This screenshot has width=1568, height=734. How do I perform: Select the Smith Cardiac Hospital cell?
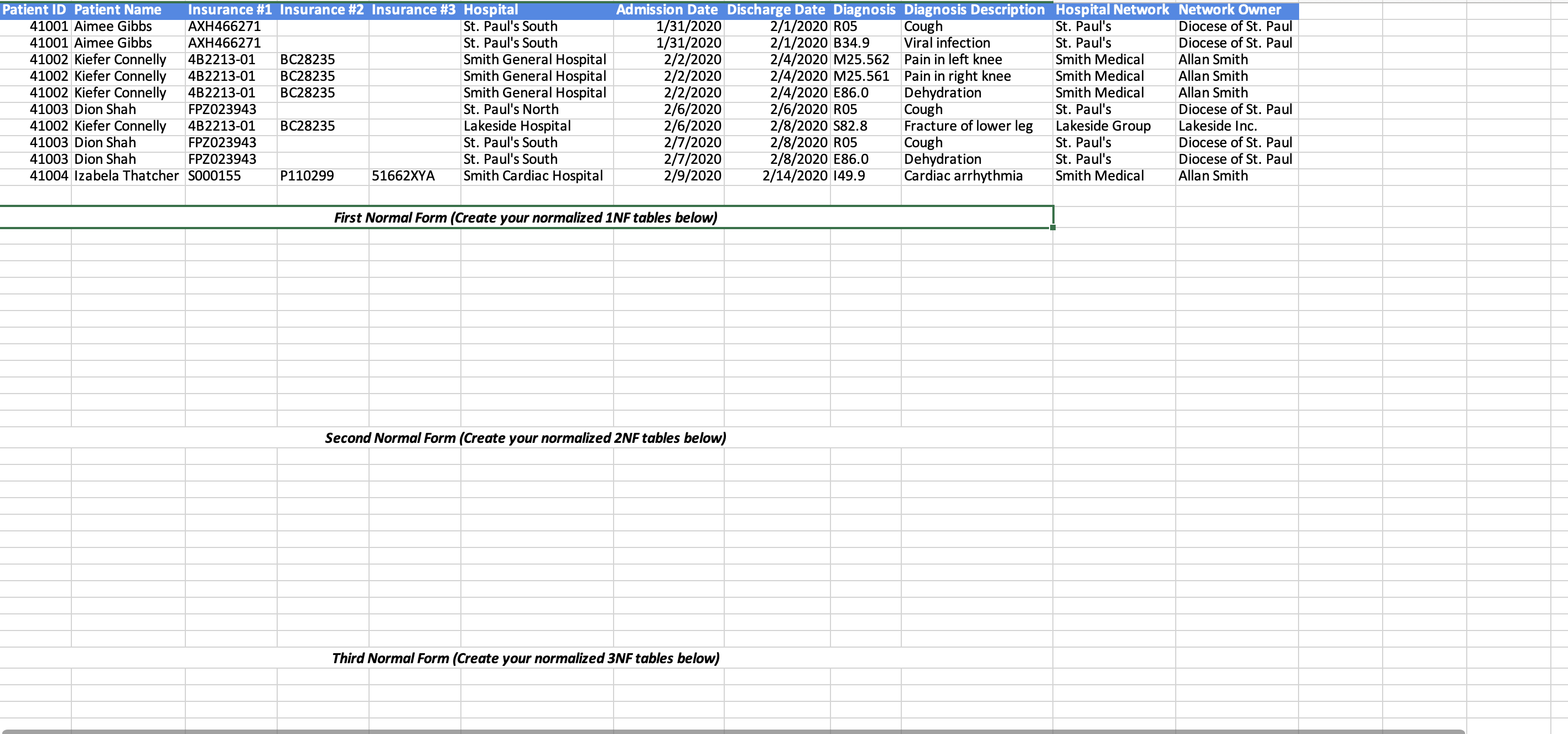[533, 176]
